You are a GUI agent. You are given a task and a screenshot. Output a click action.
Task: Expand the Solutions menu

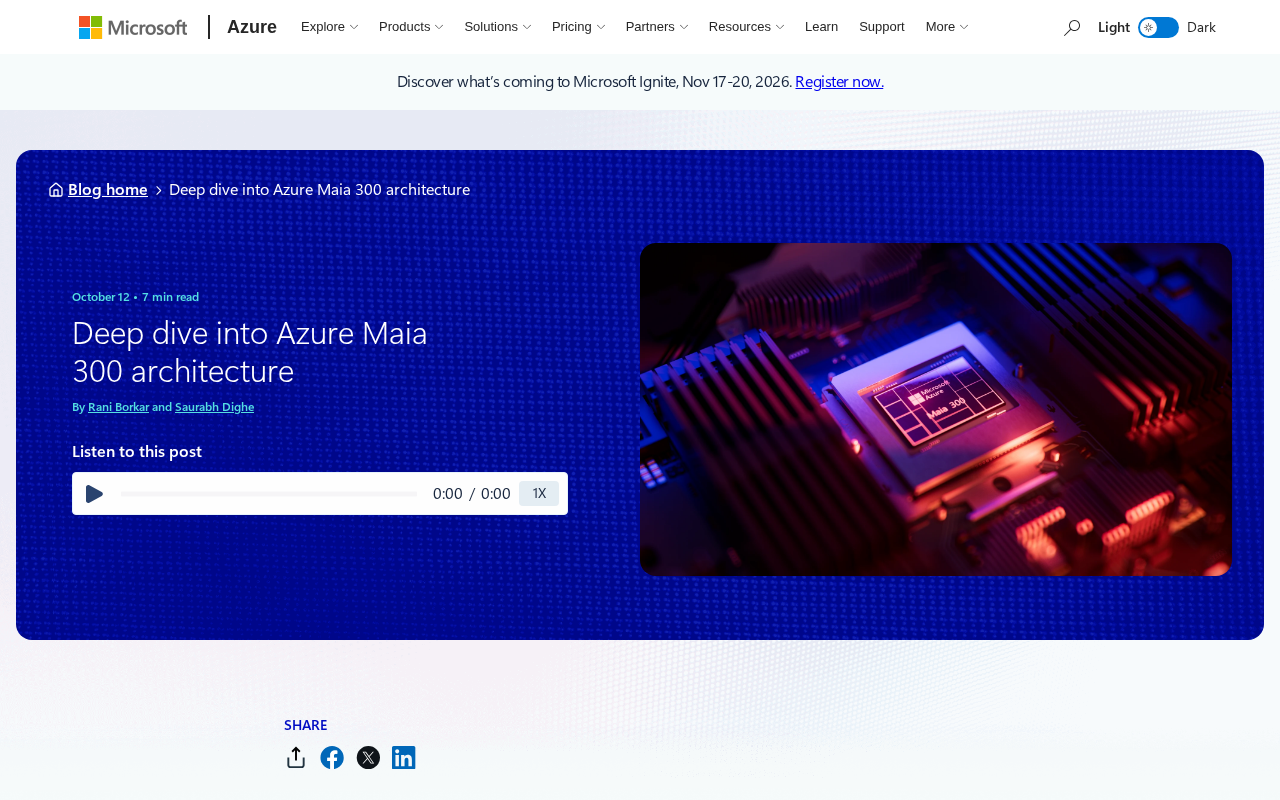click(498, 27)
